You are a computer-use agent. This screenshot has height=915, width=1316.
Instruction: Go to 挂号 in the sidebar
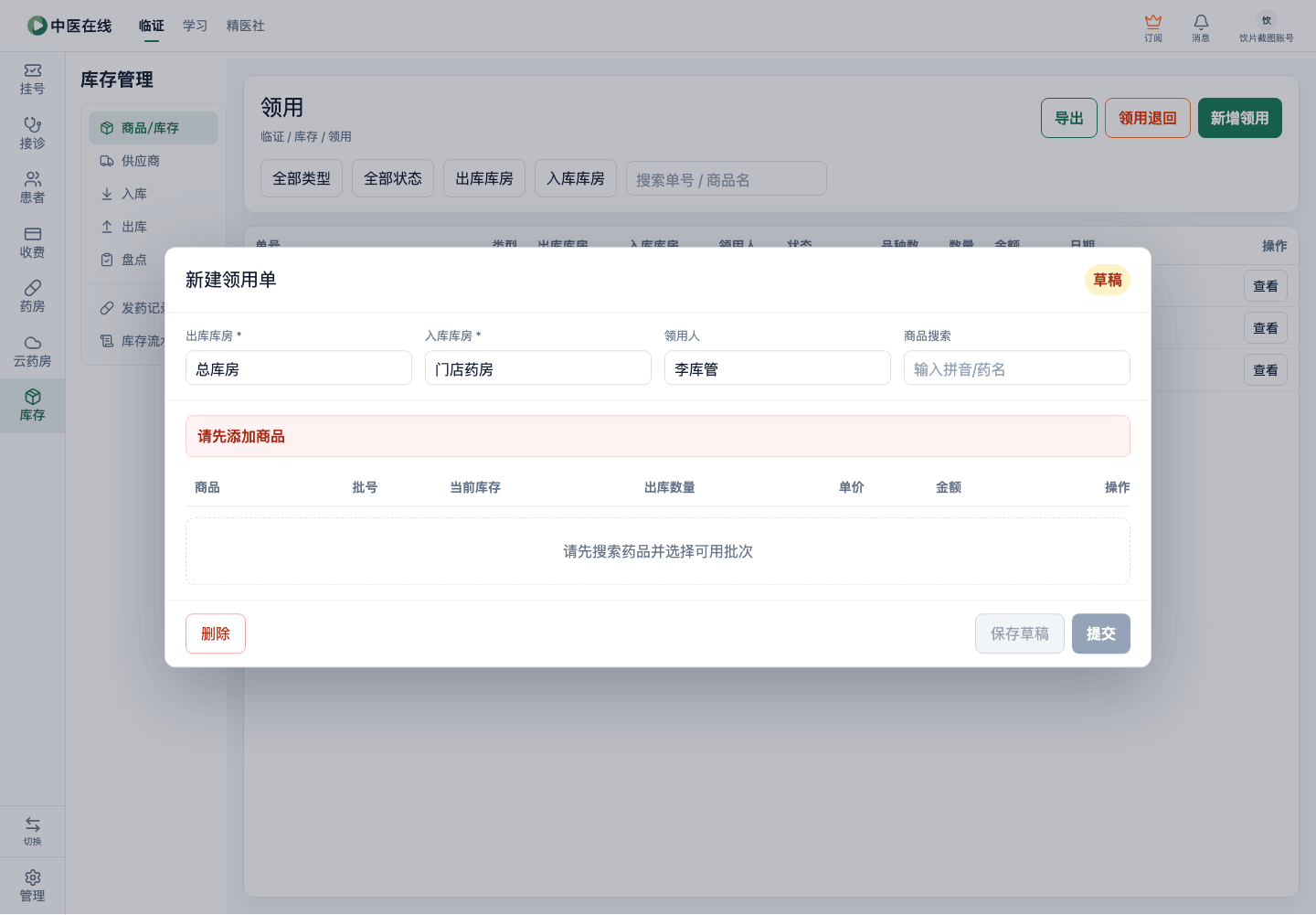(33, 80)
